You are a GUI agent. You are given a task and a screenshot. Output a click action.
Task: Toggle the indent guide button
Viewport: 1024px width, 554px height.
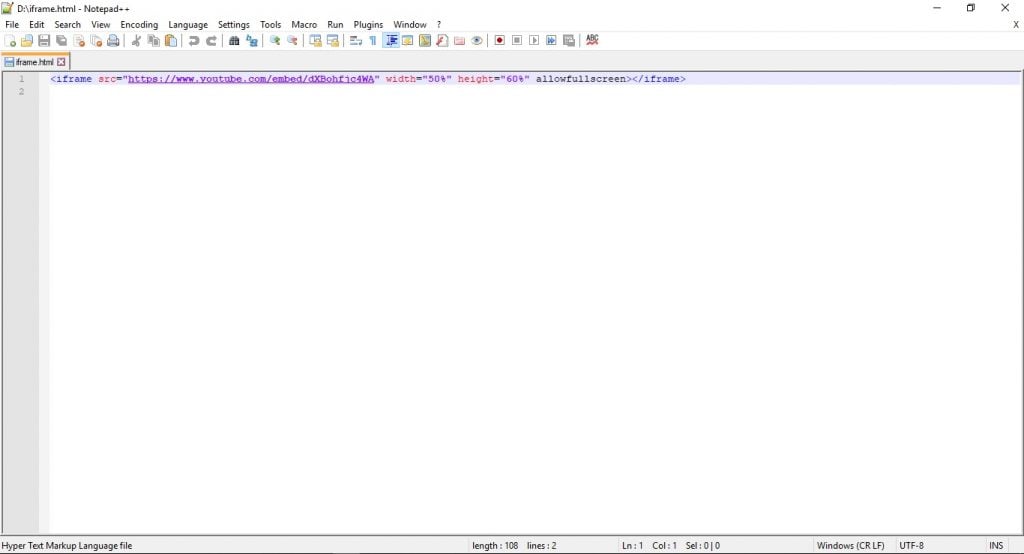[391, 41]
